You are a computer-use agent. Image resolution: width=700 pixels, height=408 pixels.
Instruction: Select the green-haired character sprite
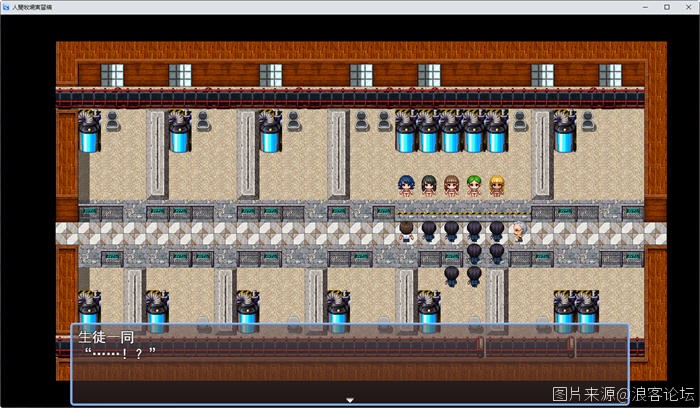pyautogui.click(x=474, y=187)
